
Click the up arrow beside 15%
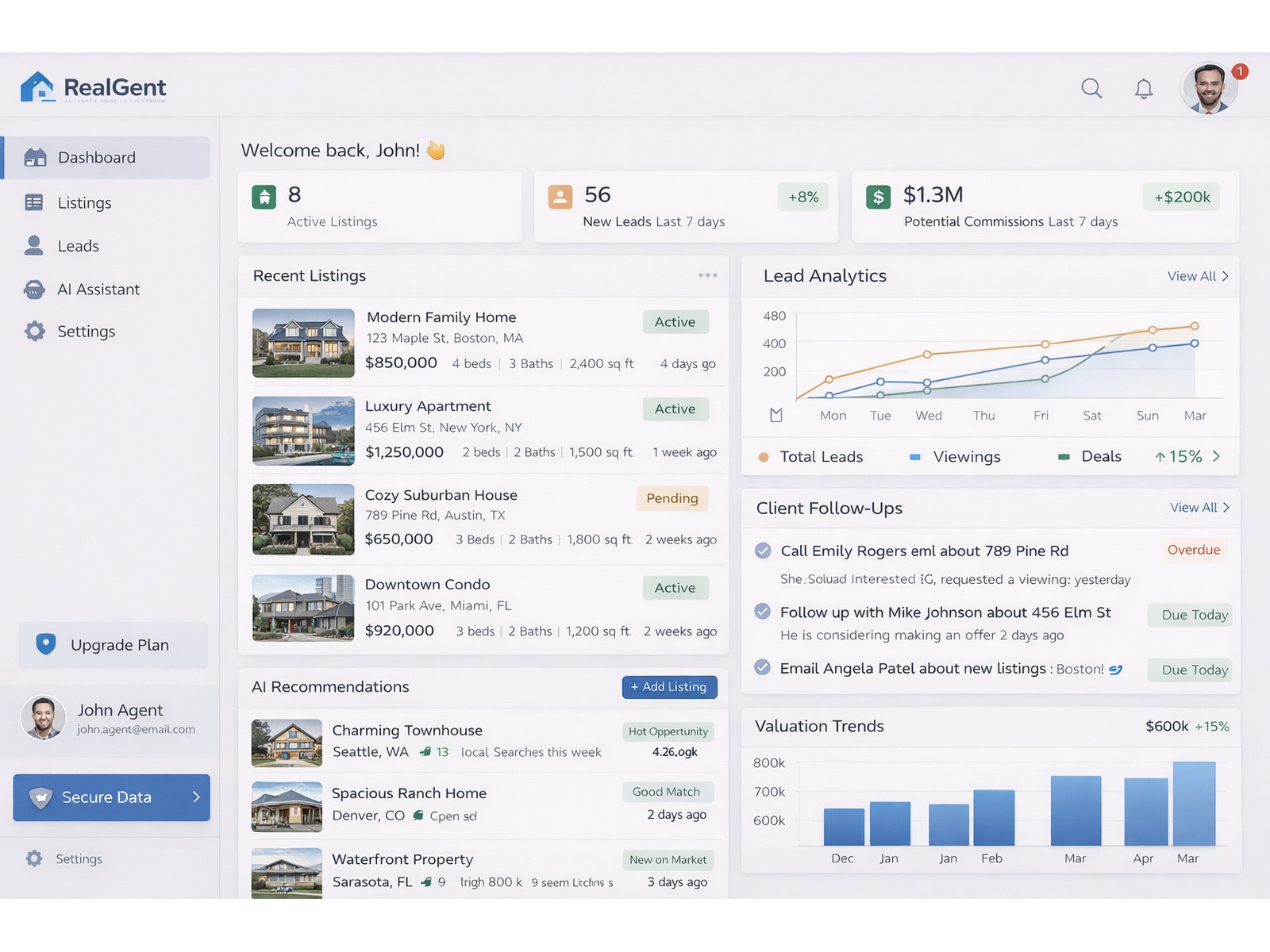point(1160,457)
